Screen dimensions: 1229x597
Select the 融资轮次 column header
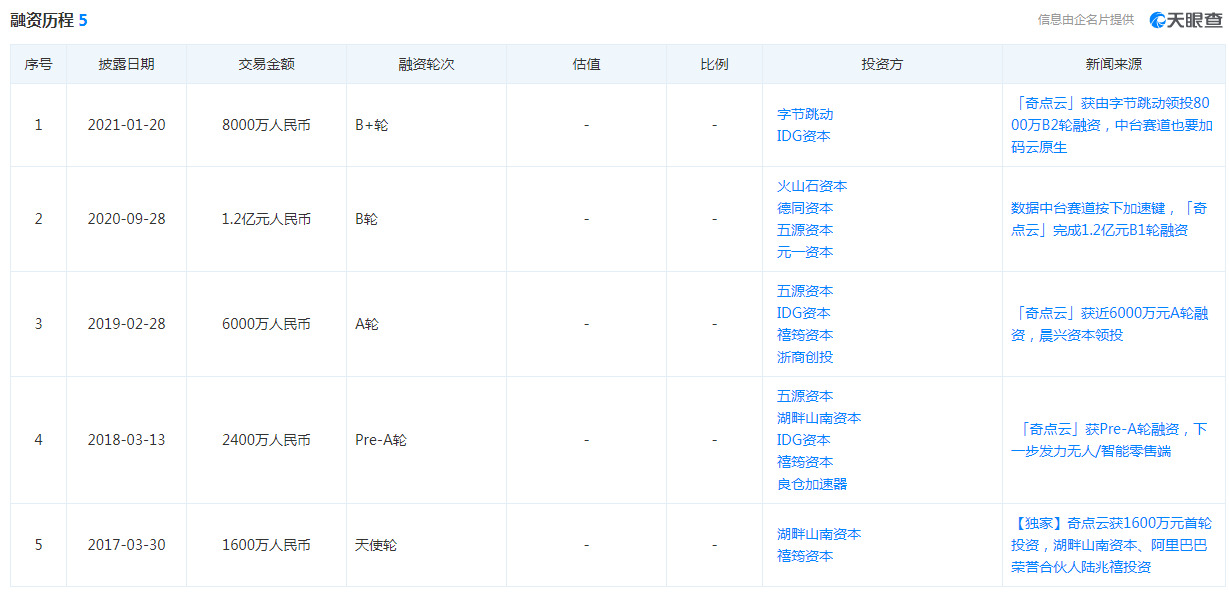[427, 64]
